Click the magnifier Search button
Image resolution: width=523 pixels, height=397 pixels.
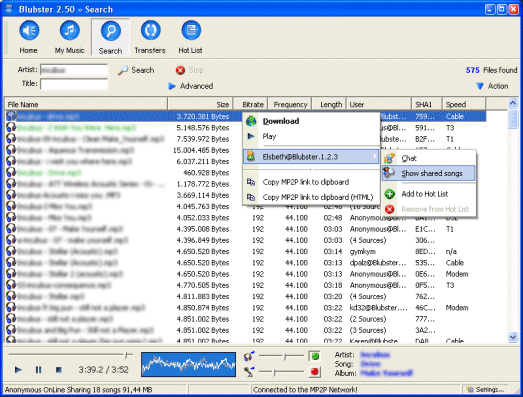[136, 70]
